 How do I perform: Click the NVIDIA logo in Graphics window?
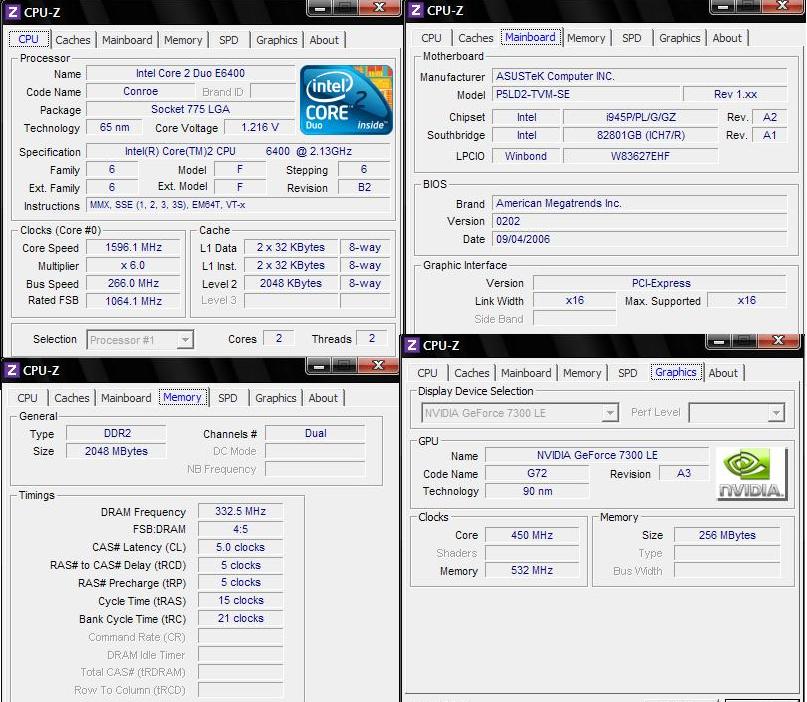point(751,475)
